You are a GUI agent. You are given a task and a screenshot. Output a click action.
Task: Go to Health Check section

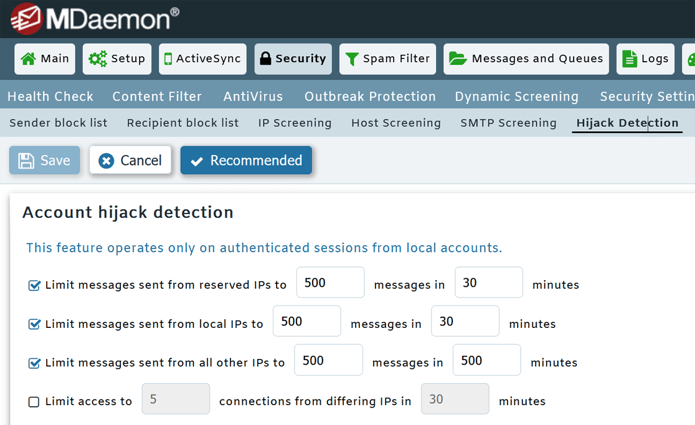[x=51, y=96]
